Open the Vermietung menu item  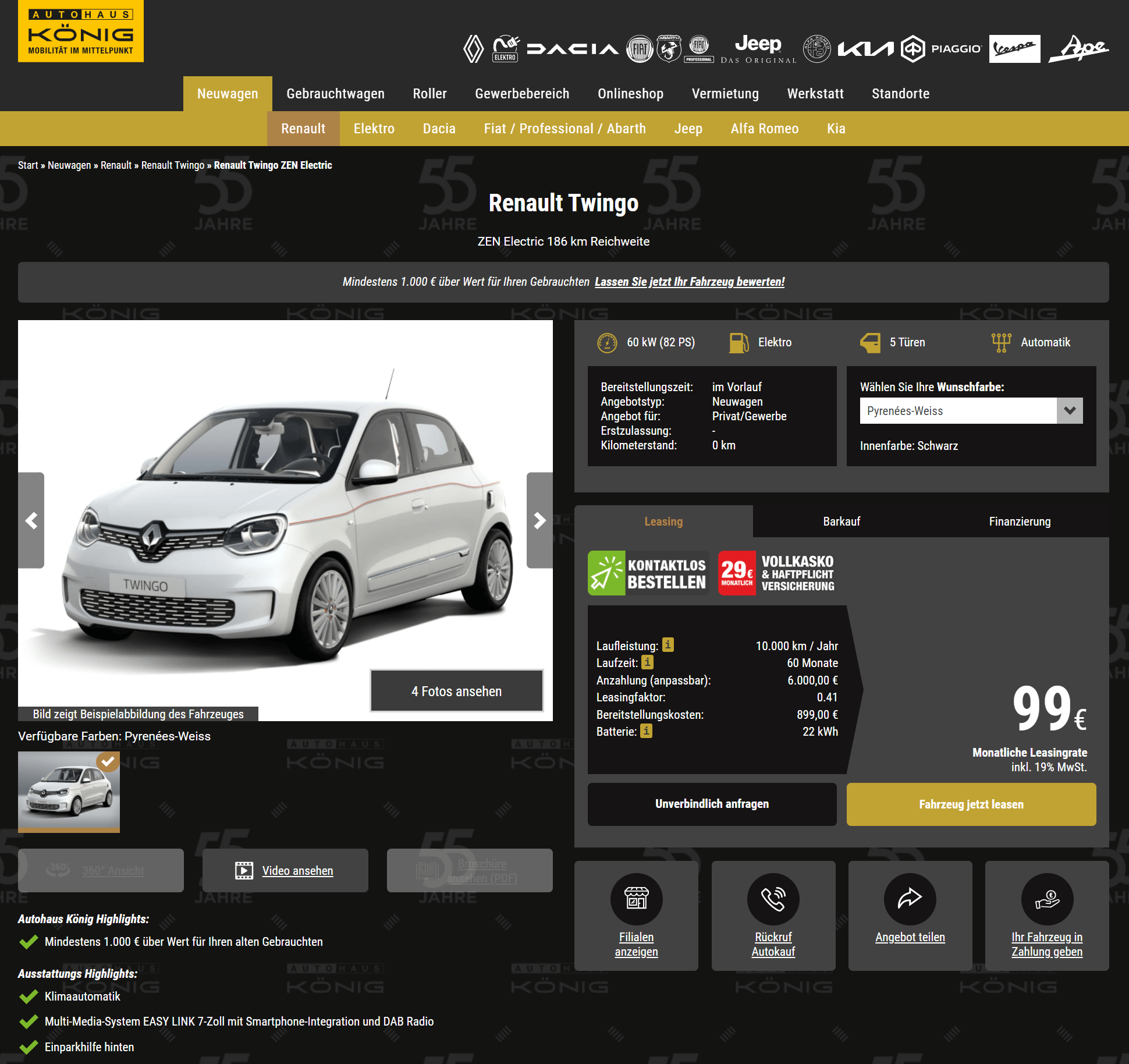pyautogui.click(x=725, y=94)
